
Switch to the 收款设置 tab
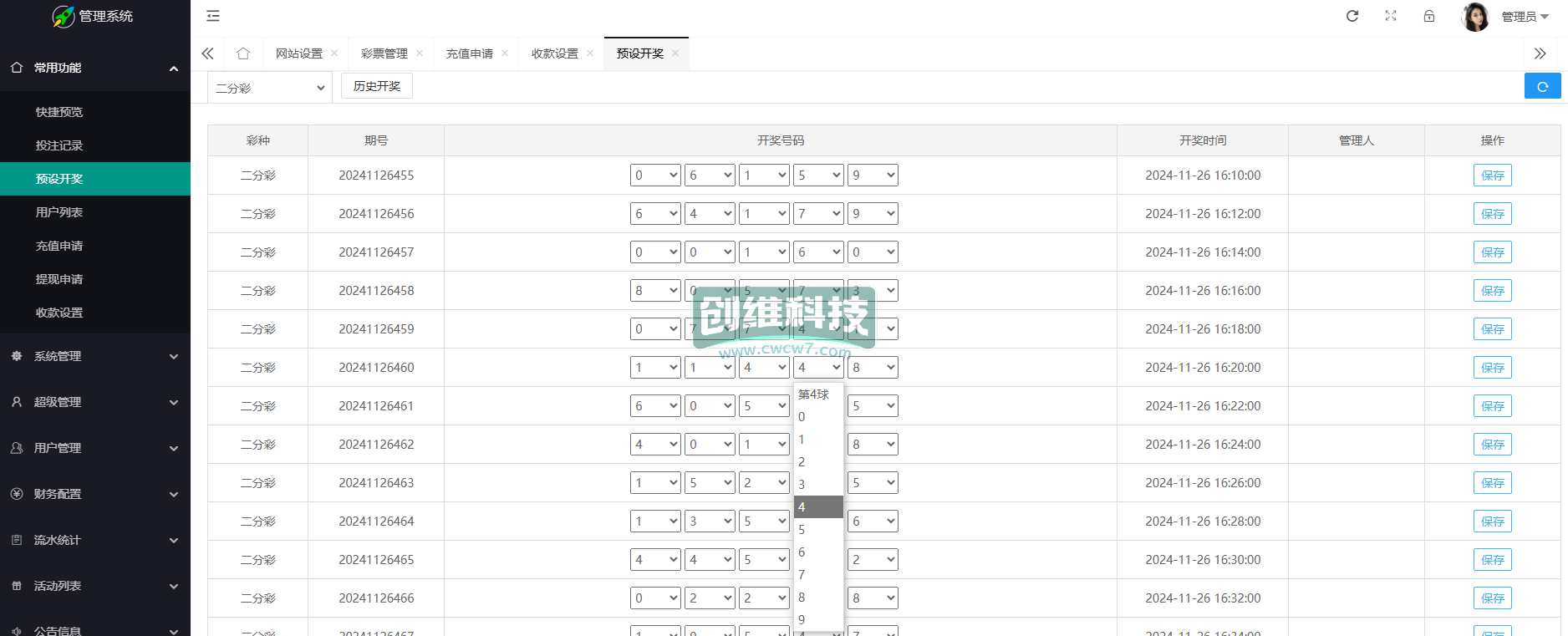[x=555, y=53]
